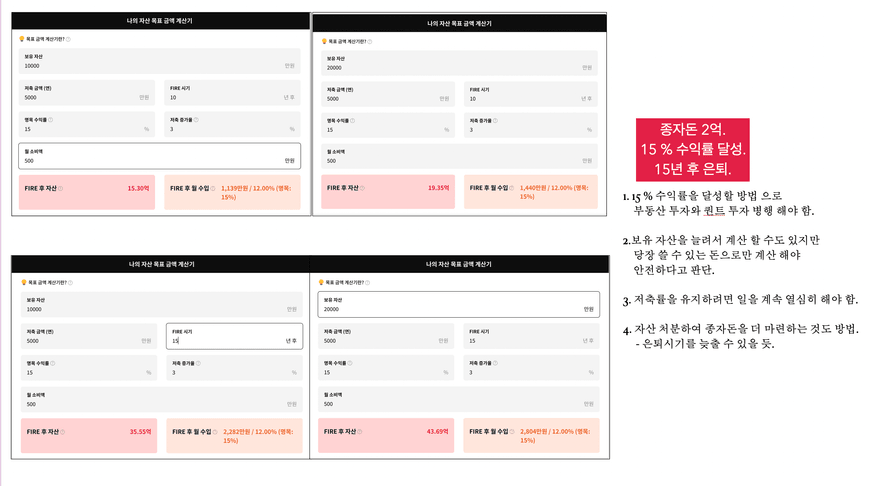This screenshot has height=486, width=870.
Task: Click 명목 수익률 input in the 35.55억 panel
Action: coord(89,368)
